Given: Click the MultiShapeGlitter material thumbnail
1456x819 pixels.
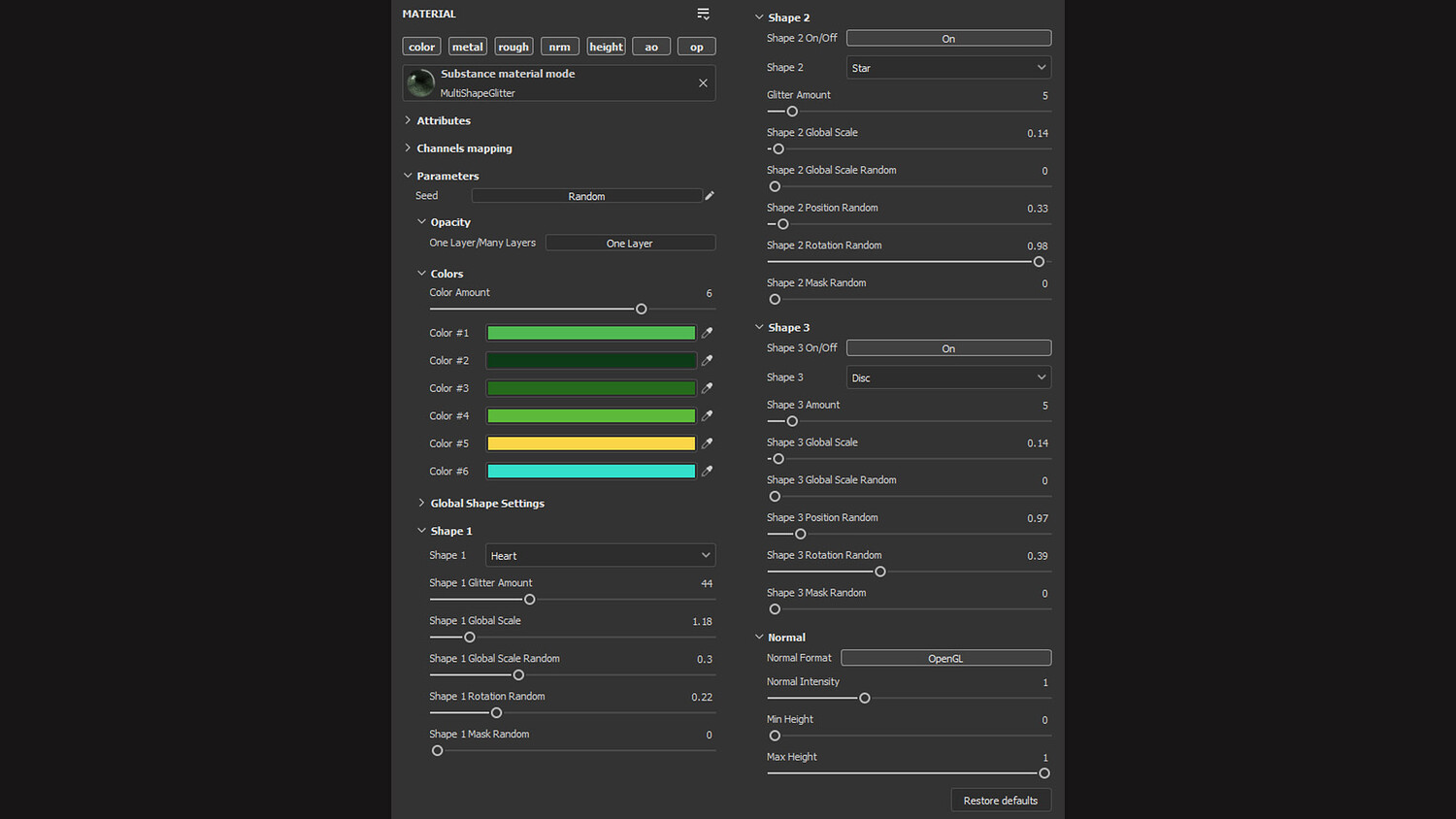Looking at the screenshot, I should tap(420, 83).
